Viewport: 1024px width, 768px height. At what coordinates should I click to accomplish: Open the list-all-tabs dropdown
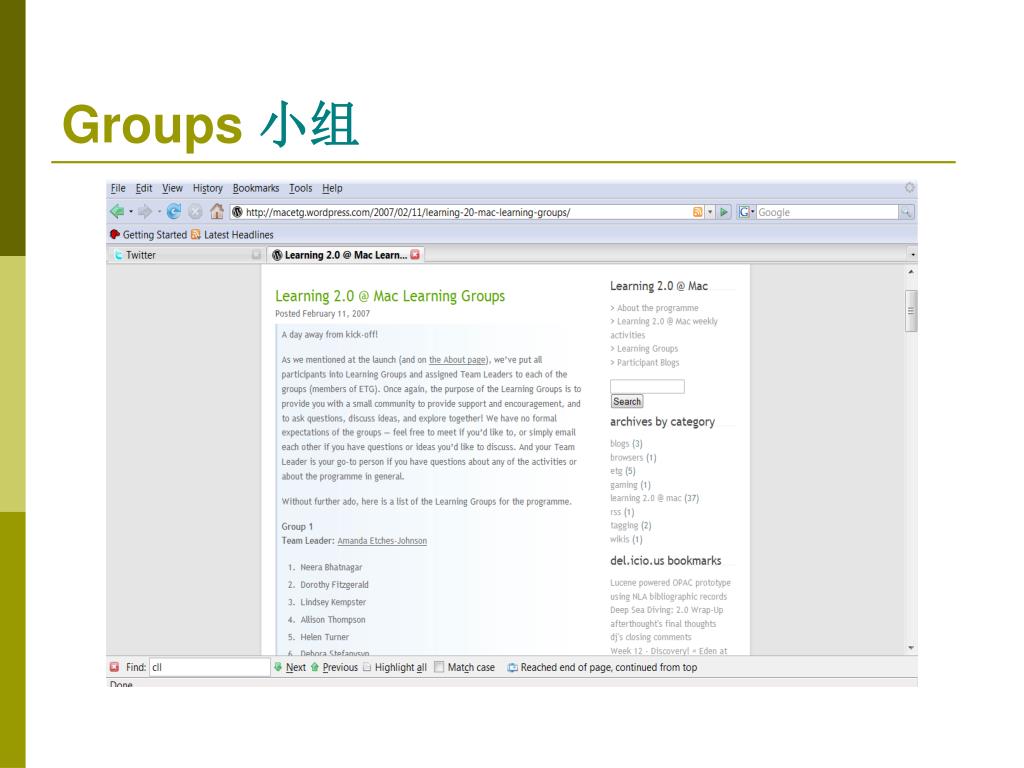912,255
